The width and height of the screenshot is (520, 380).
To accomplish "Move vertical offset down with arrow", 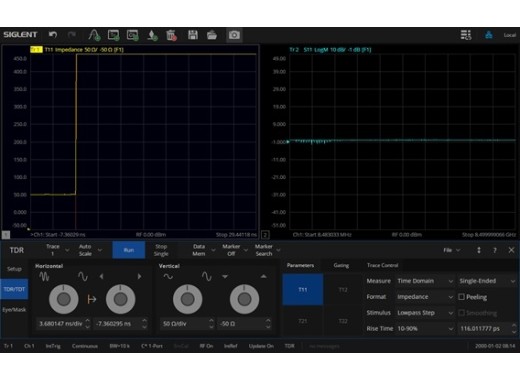I will [x=225, y=276].
